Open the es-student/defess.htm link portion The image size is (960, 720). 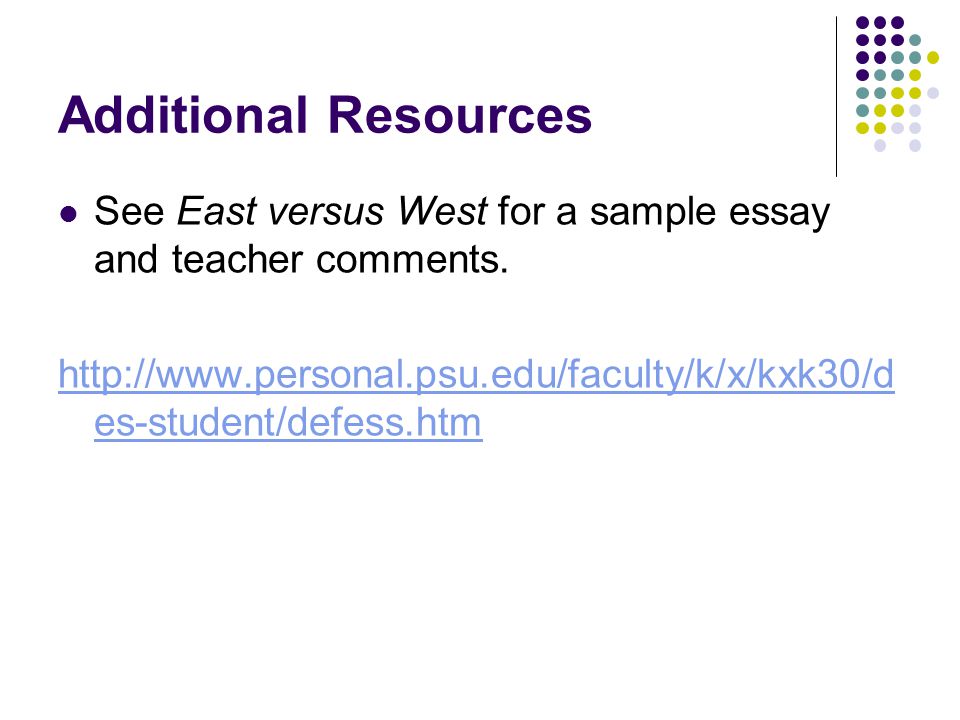(288, 422)
